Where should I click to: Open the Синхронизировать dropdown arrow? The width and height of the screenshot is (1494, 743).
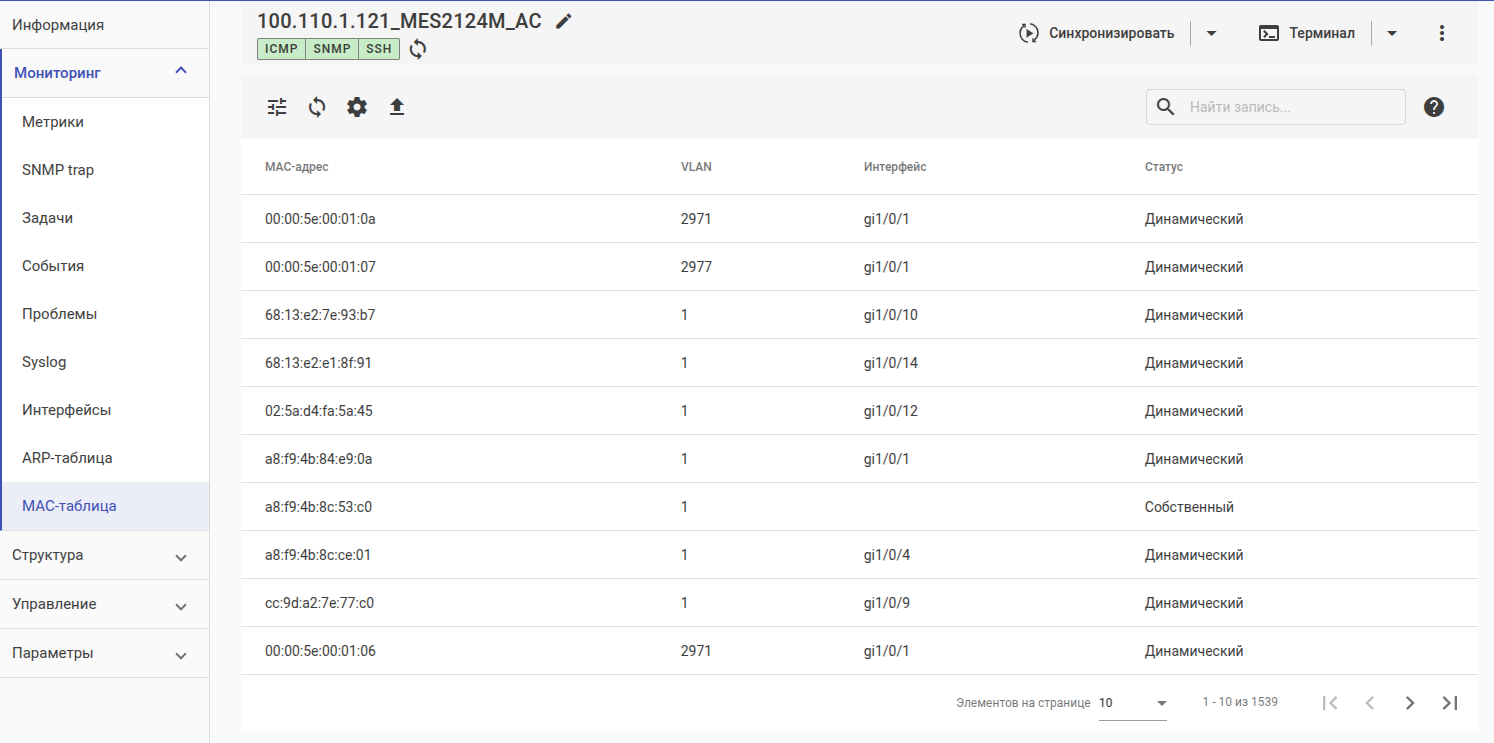1211,33
